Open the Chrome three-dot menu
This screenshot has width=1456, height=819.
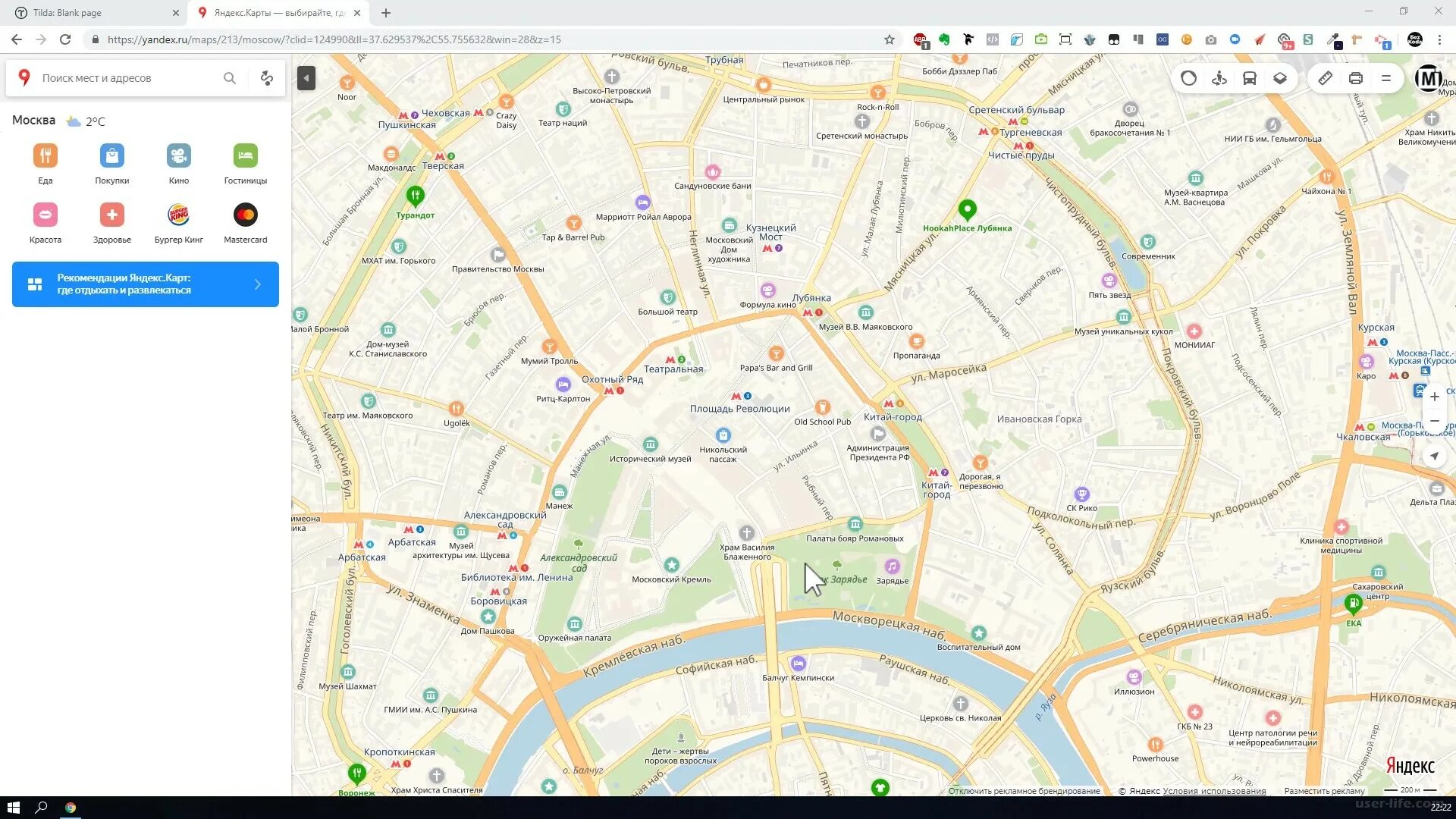point(1439,39)
